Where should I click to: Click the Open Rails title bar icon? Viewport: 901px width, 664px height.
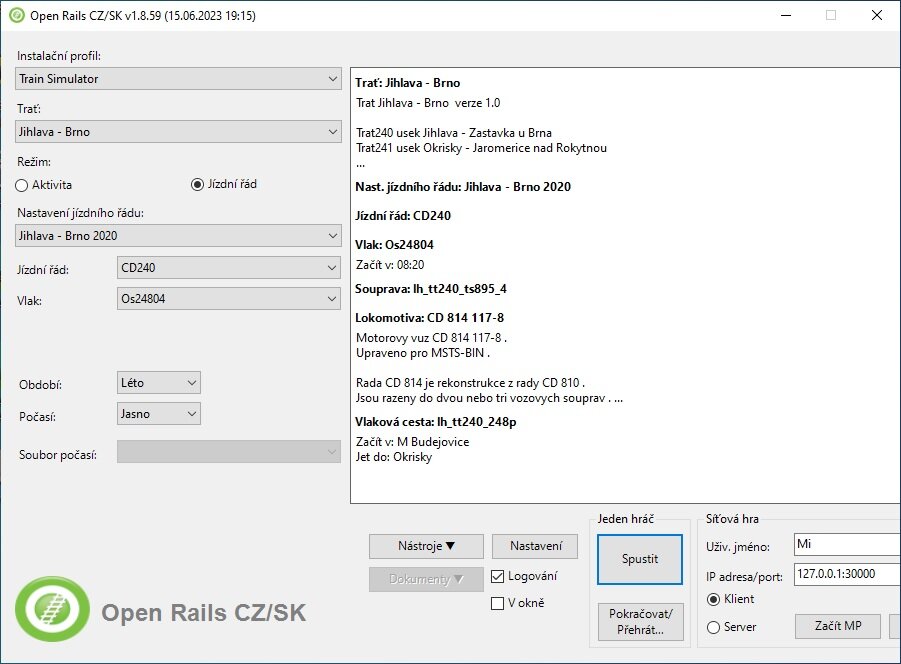coord(17,15)
